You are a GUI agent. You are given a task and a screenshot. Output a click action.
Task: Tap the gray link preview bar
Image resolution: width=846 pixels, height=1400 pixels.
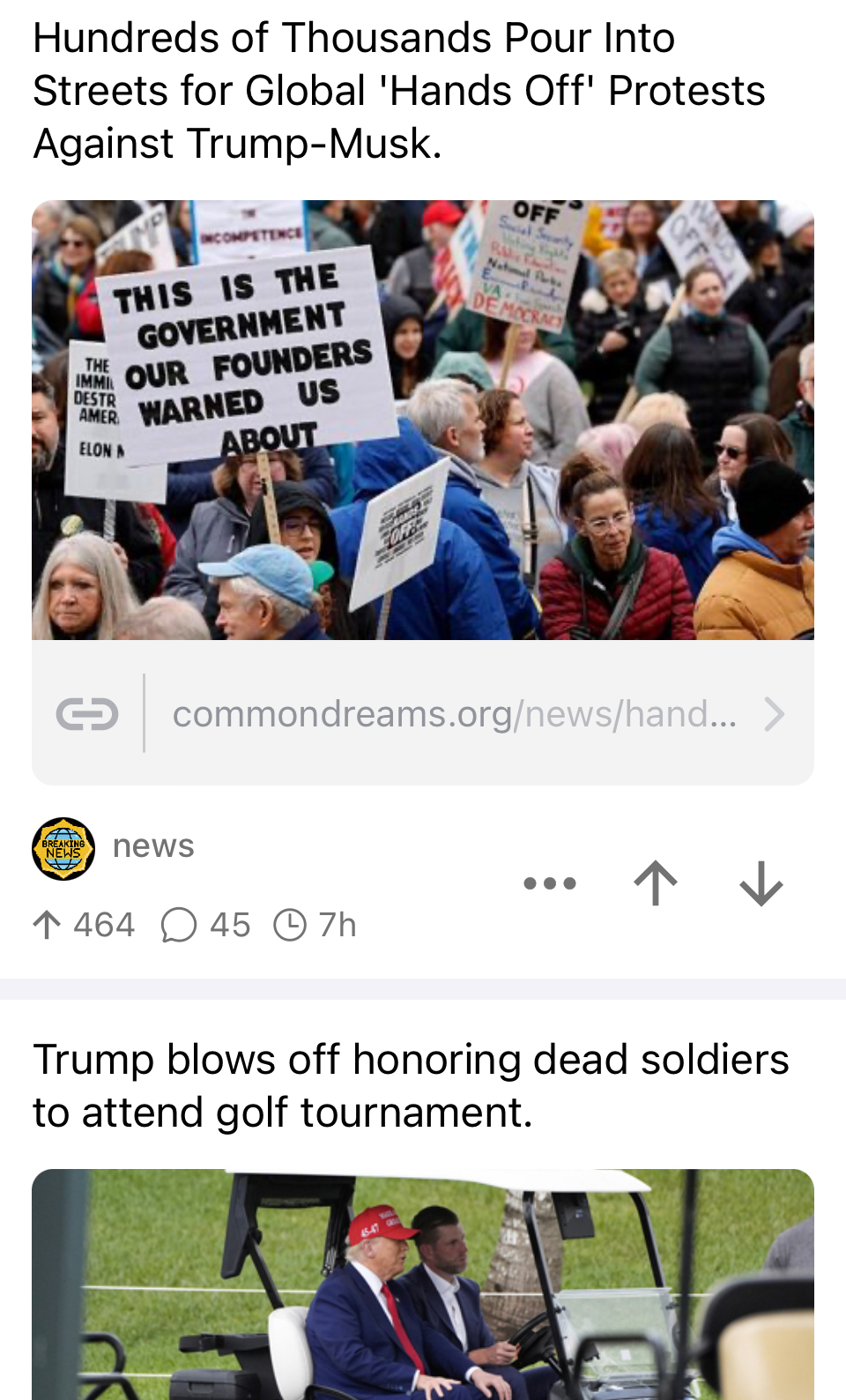pos(423,712)
